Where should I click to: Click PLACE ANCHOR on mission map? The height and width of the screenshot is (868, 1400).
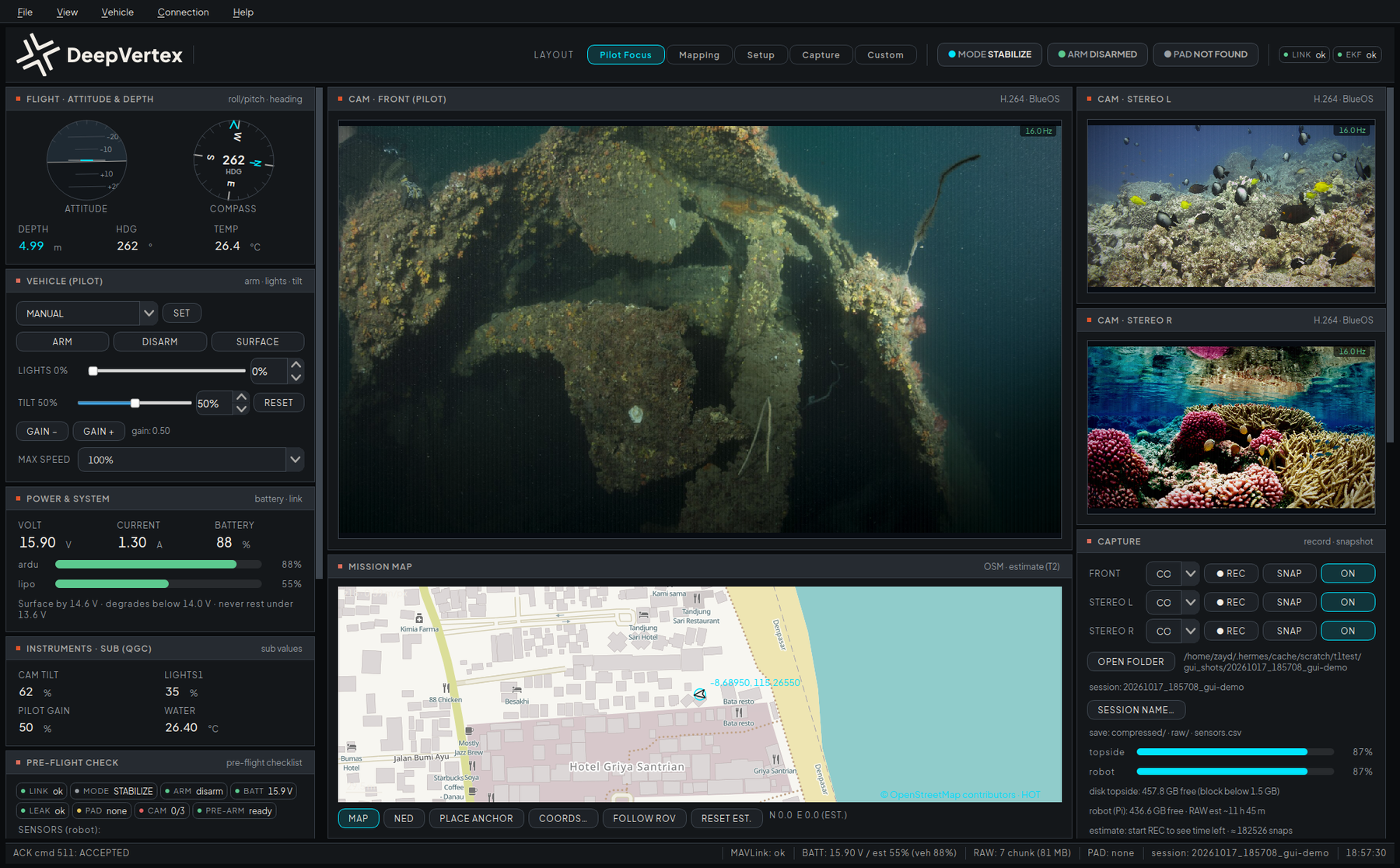point(476,818)
